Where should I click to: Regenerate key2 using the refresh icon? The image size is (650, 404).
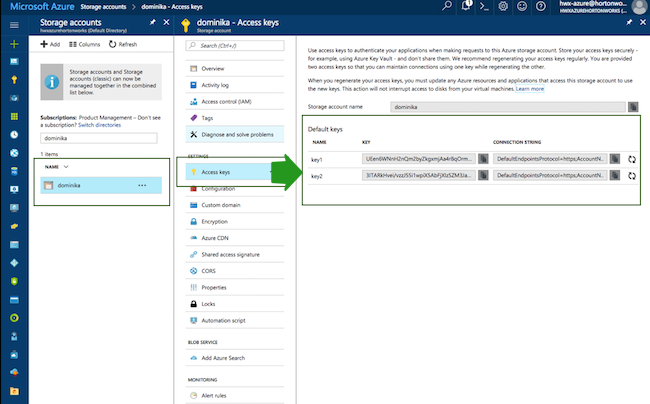click(x=632, y=176)
